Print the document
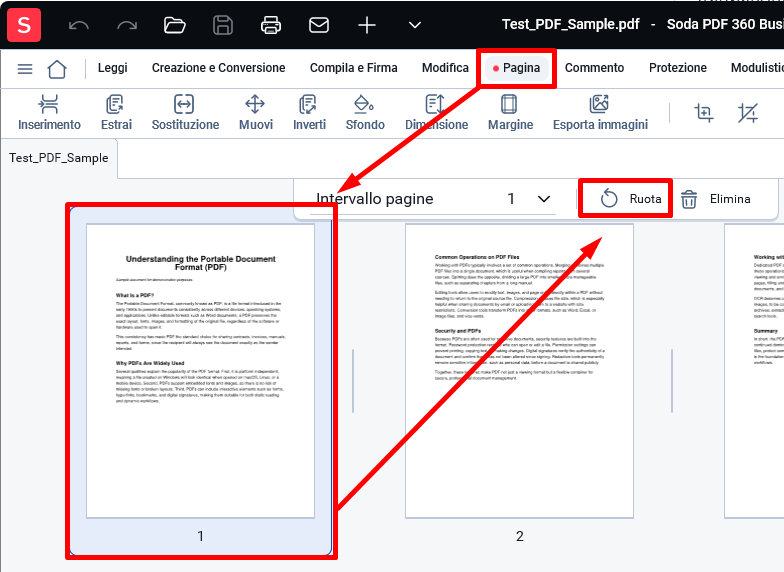The height and width of the screenshot is (572, 784). (270, 25)
